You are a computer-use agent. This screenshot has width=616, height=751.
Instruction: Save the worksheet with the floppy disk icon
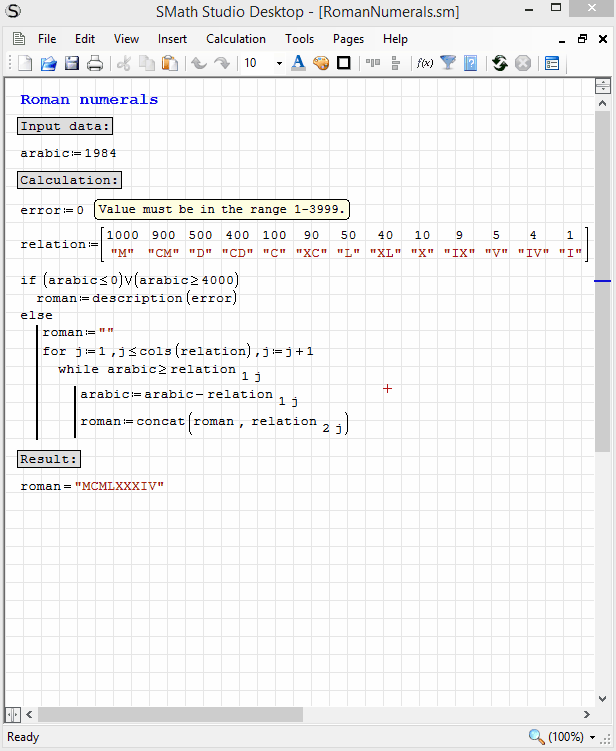[72, 63]
